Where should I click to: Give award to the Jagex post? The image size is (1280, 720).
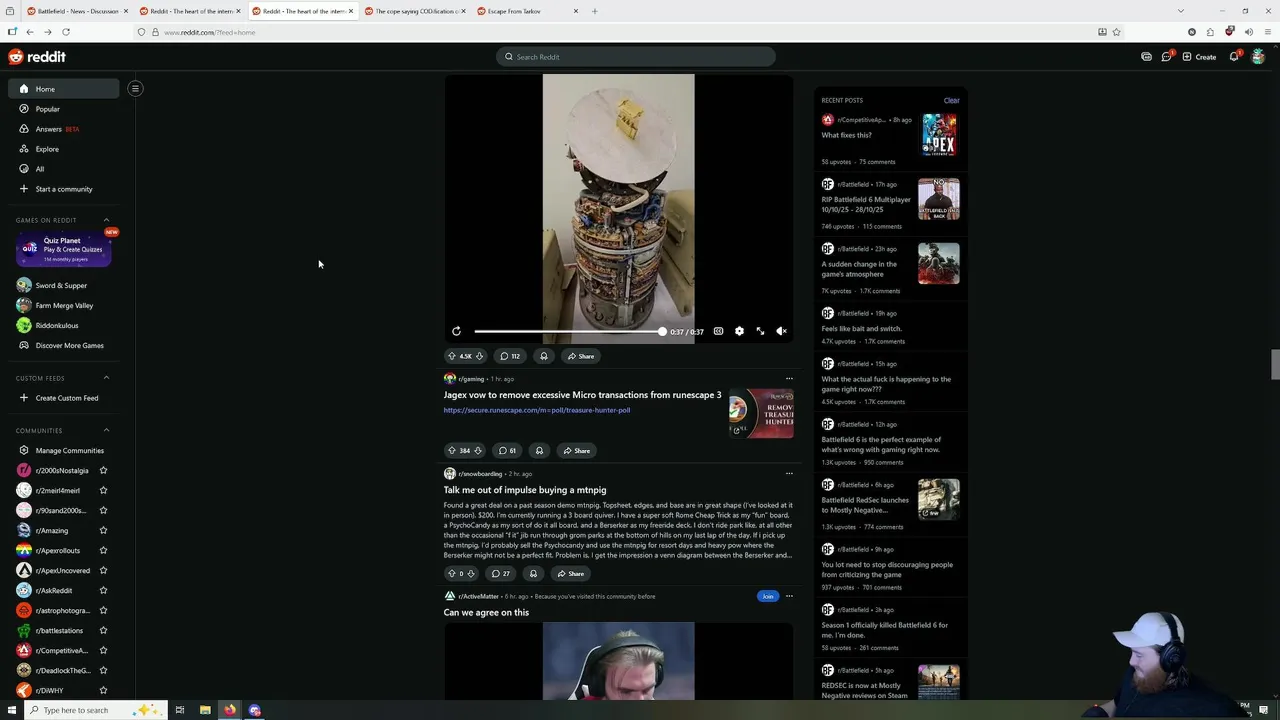[x=539, y=450]
